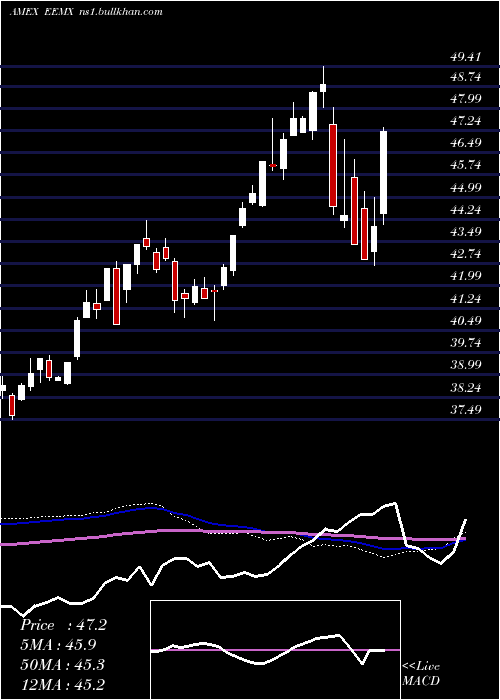Click the 50MA : 45.3 readout

click(62, 664)
